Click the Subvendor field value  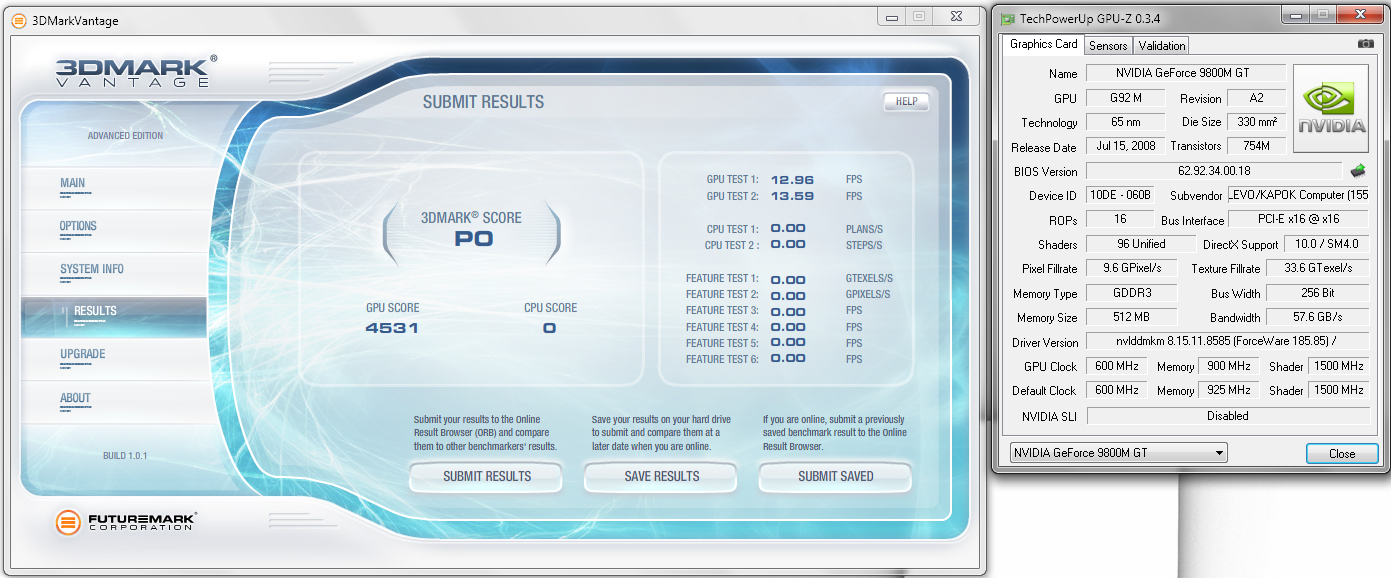click(x=1298, y=195)
